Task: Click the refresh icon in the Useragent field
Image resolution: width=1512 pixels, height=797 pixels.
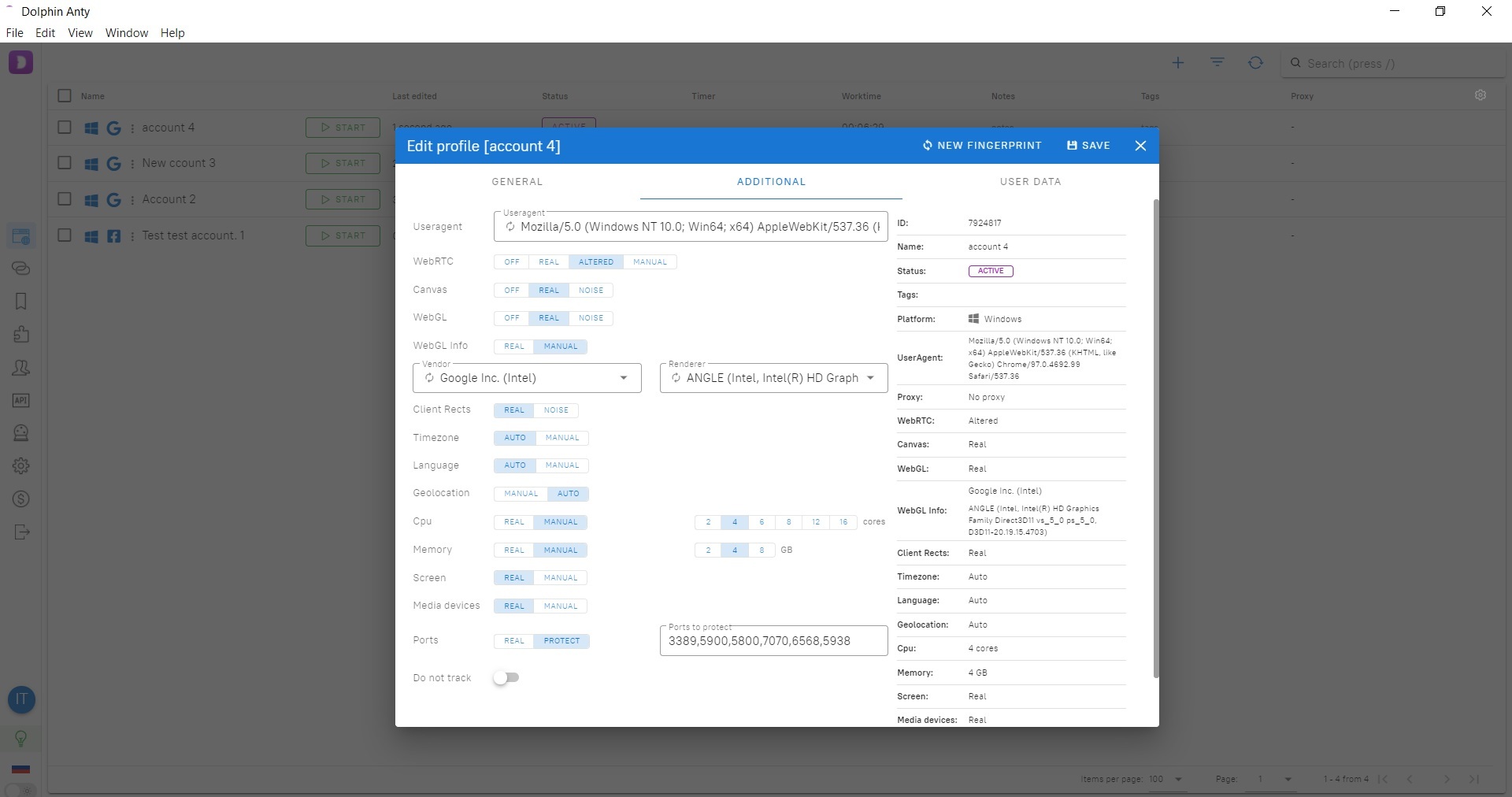Action: tap(510, 227)
